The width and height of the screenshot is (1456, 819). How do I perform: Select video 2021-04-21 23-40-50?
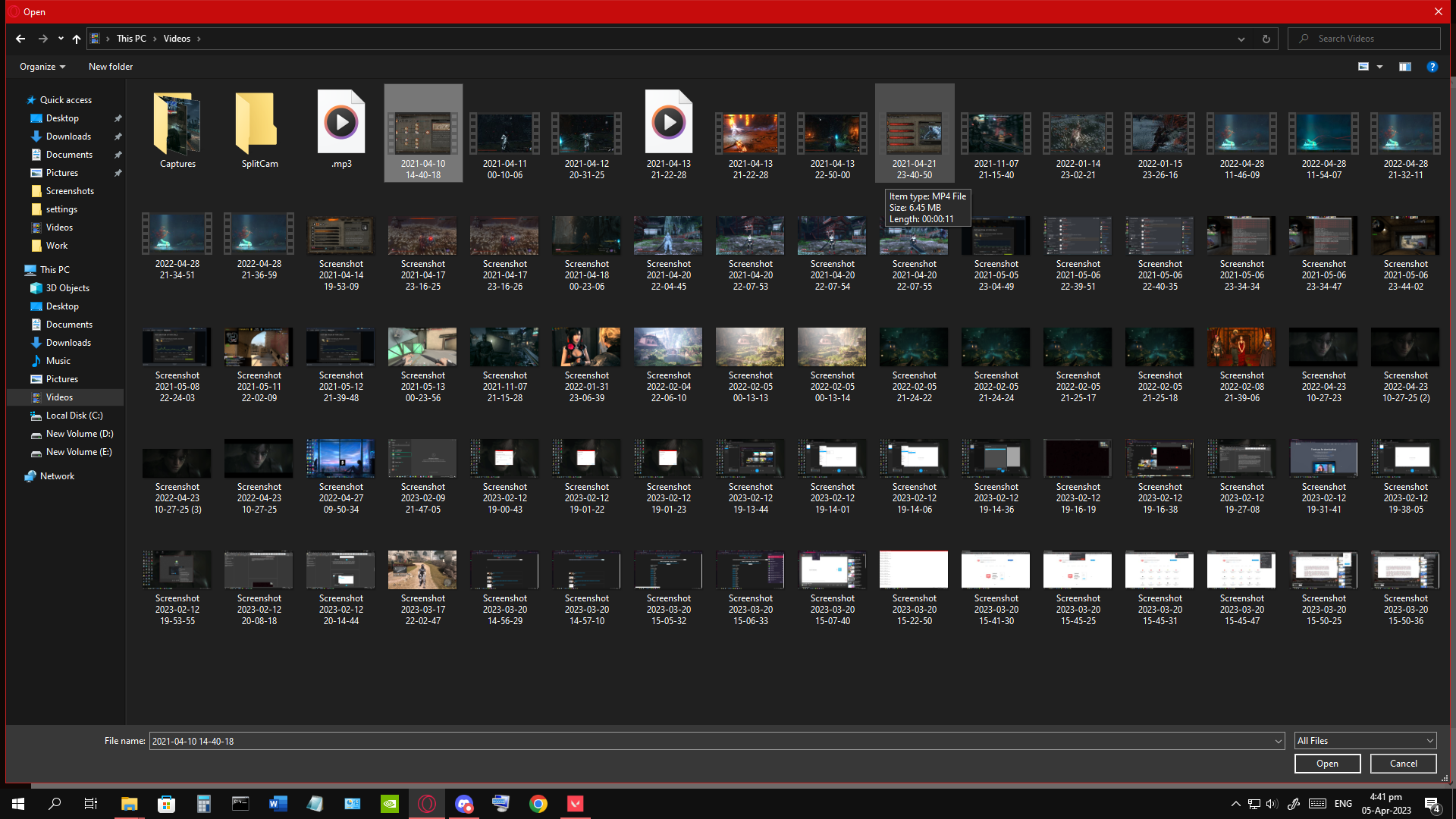pos(915,135)
